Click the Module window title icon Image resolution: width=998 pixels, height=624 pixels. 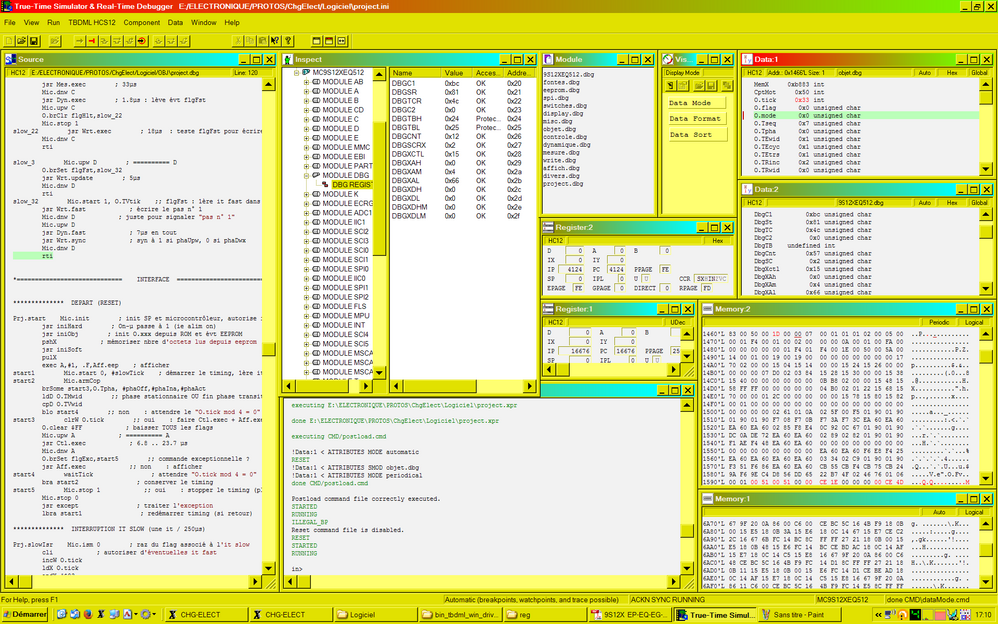pos(548,59)
